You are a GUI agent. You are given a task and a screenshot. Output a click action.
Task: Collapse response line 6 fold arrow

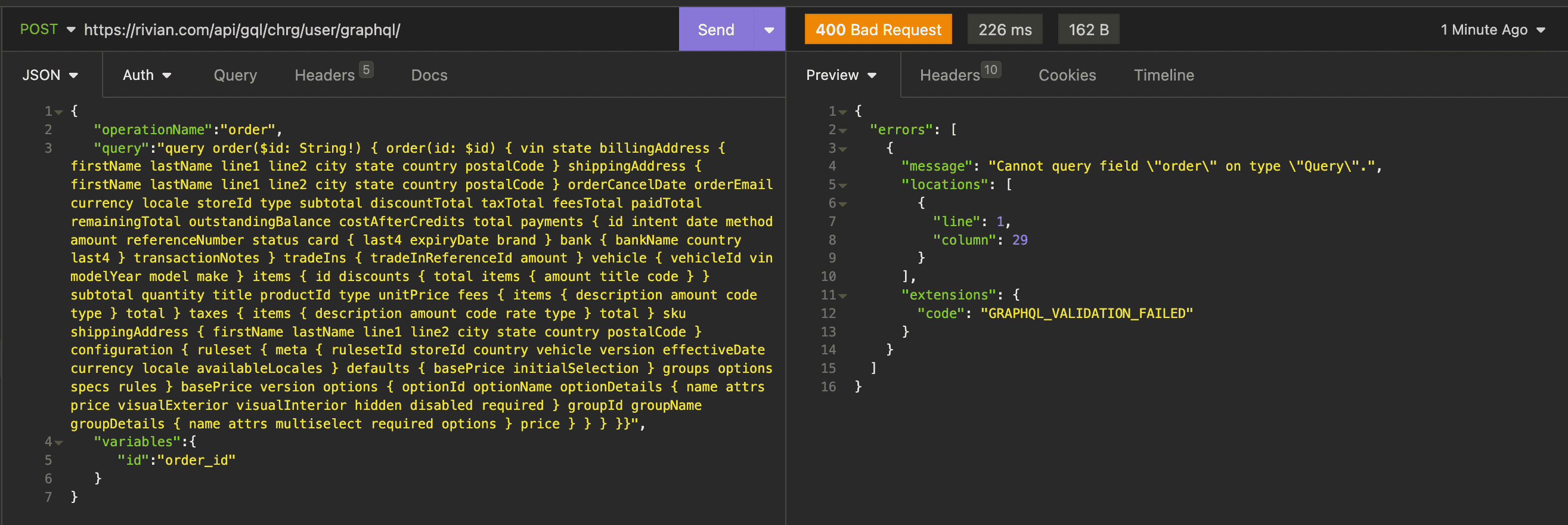[x=843, y=204]
